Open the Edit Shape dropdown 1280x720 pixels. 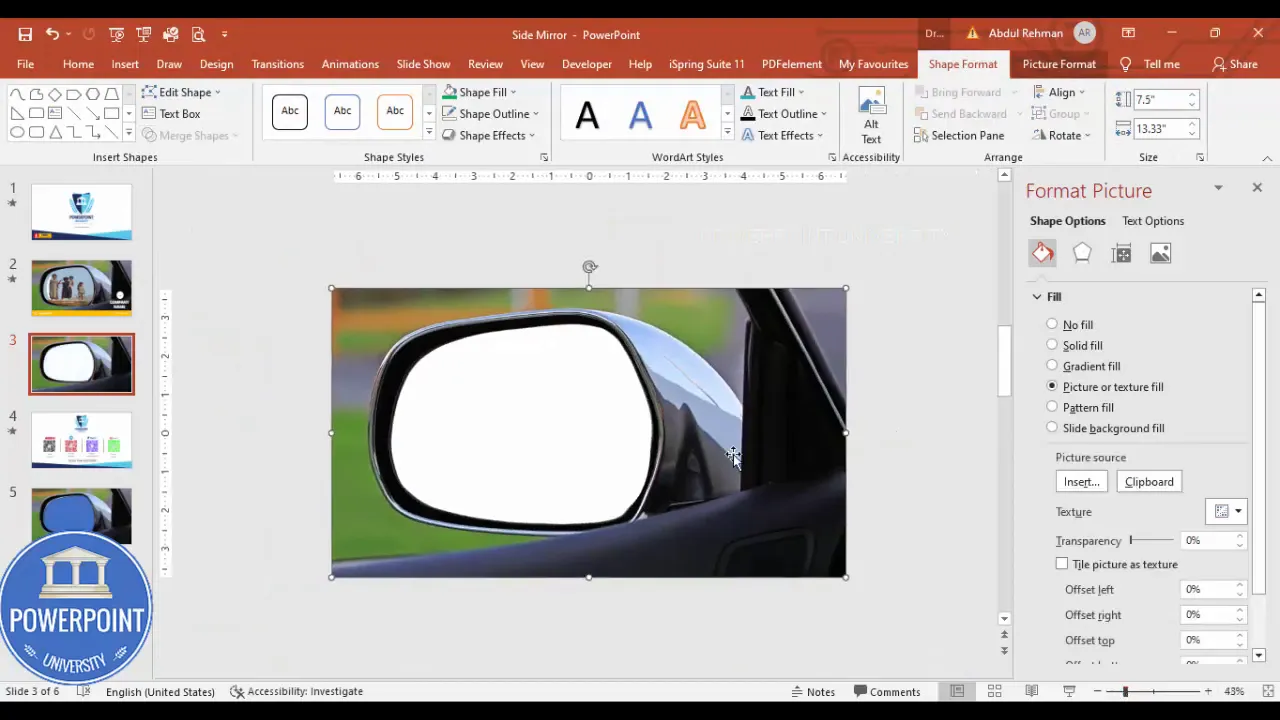point(181,92)
